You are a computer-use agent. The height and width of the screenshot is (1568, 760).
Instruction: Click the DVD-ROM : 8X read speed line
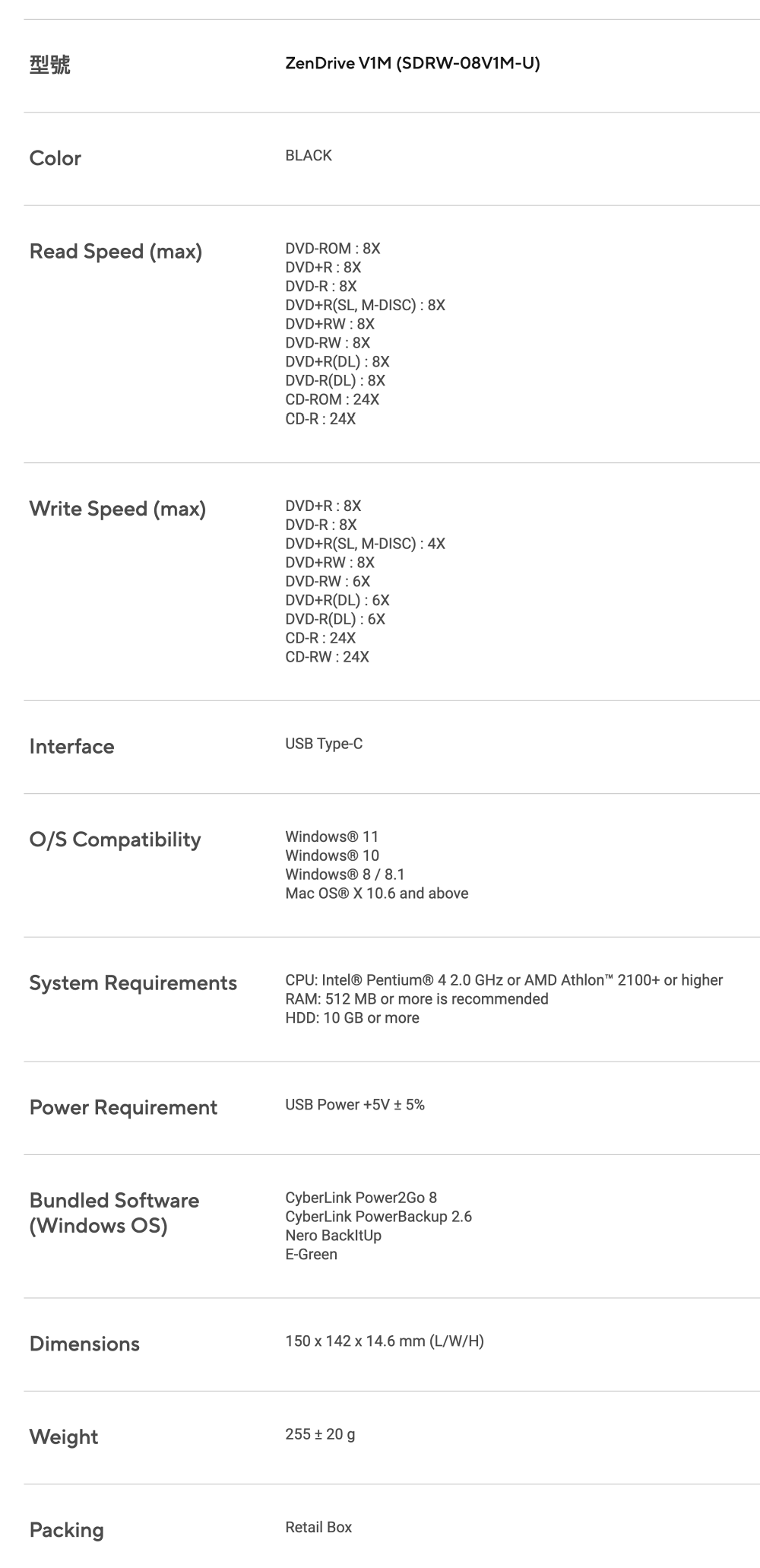[x=332, y=249]
